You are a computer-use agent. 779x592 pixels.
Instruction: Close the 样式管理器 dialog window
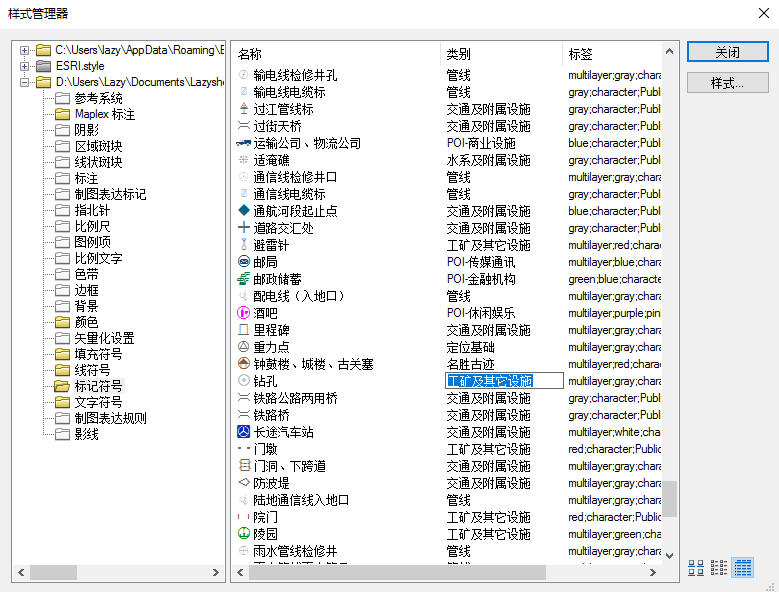click(x=764, y=13)
